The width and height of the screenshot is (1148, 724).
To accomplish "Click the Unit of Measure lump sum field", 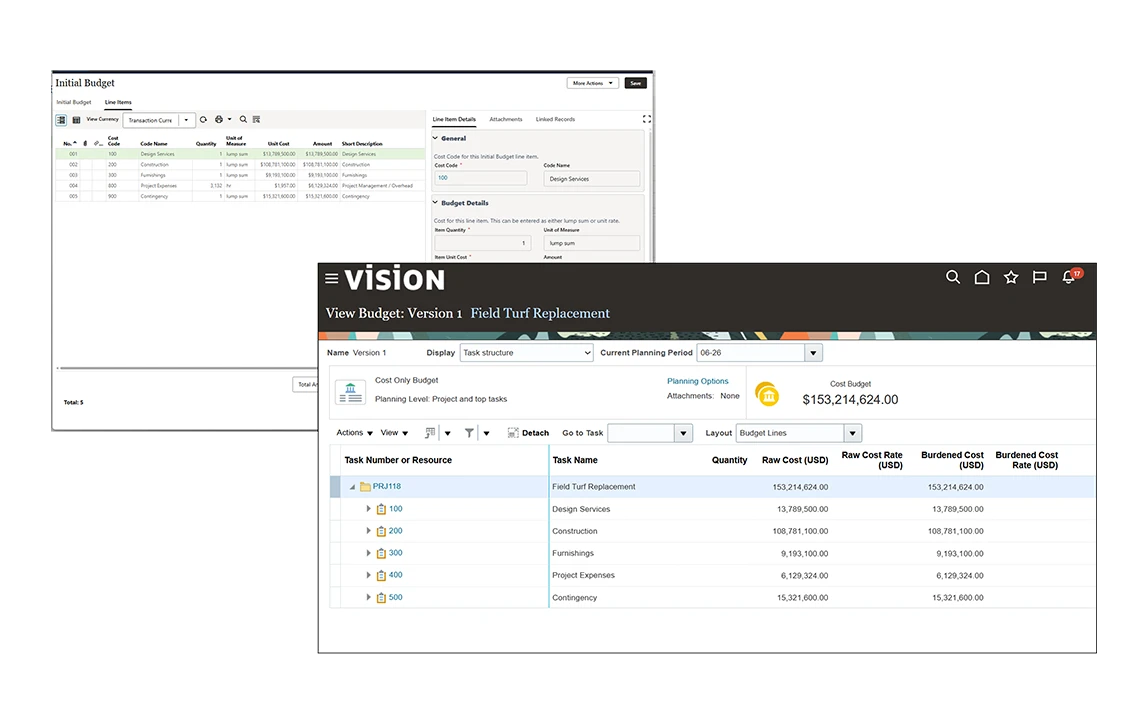I will click(x=592, y=243).
